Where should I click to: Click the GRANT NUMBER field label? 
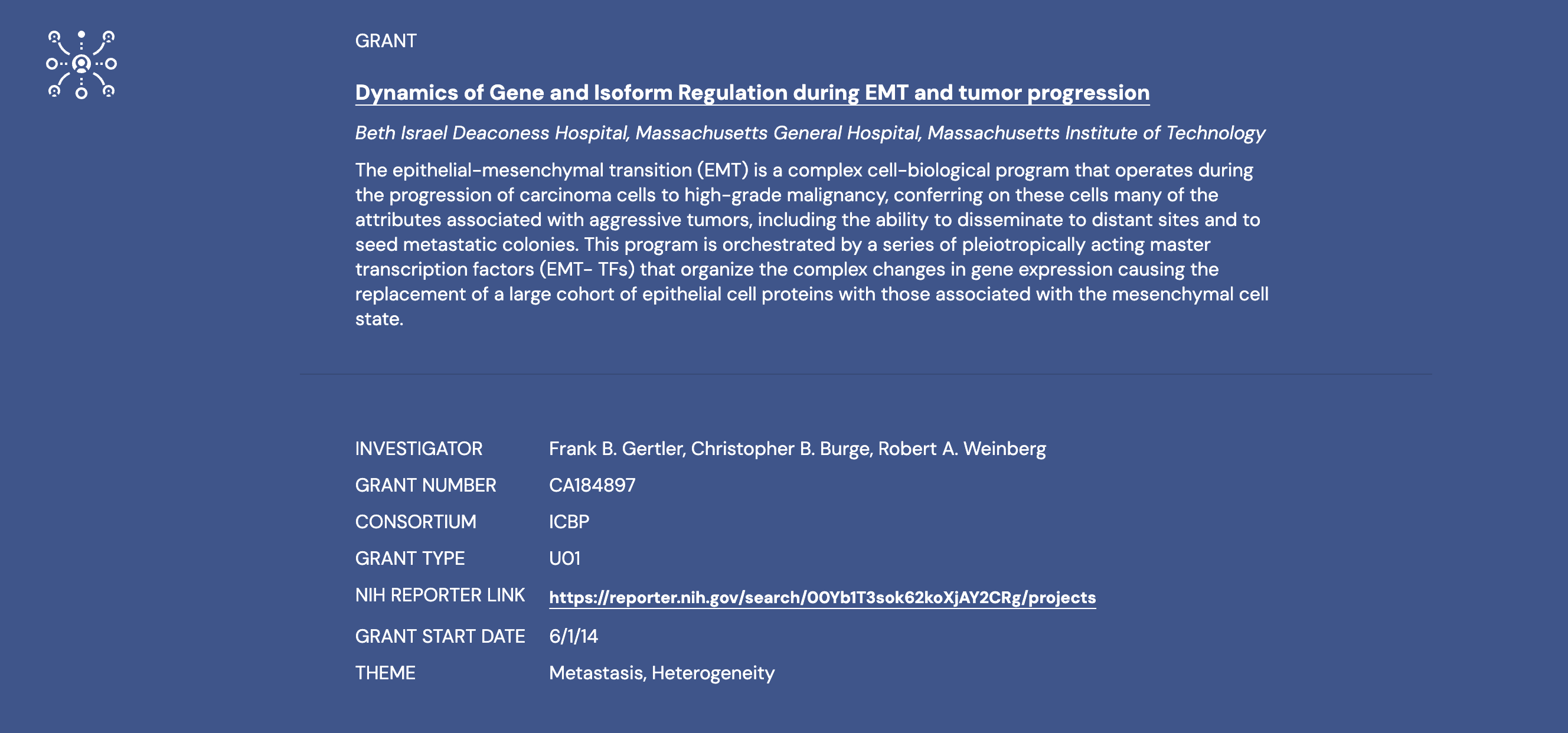tap(426, 486)
